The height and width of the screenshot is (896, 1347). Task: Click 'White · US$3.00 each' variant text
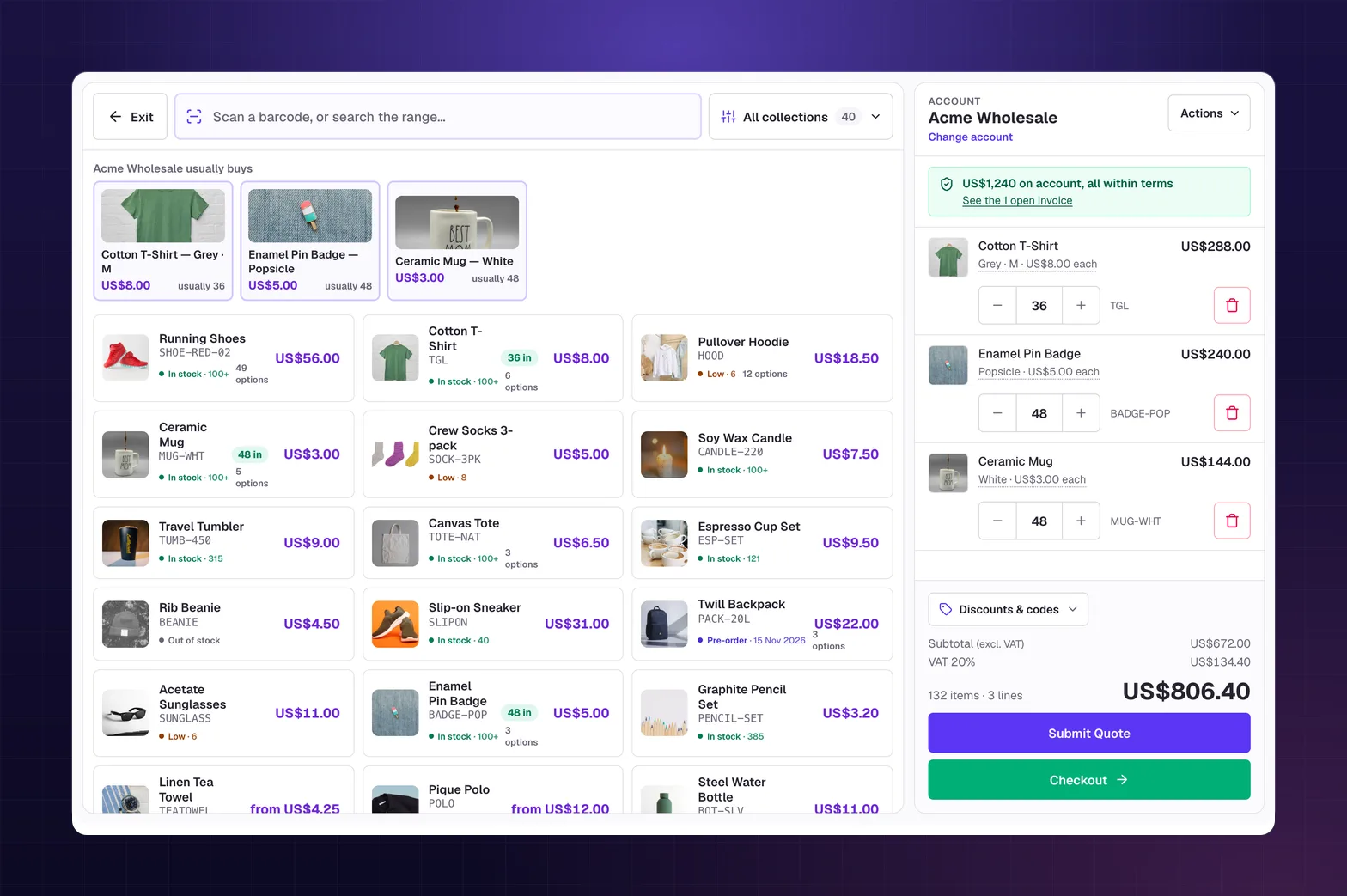(x=1032, y=479)
